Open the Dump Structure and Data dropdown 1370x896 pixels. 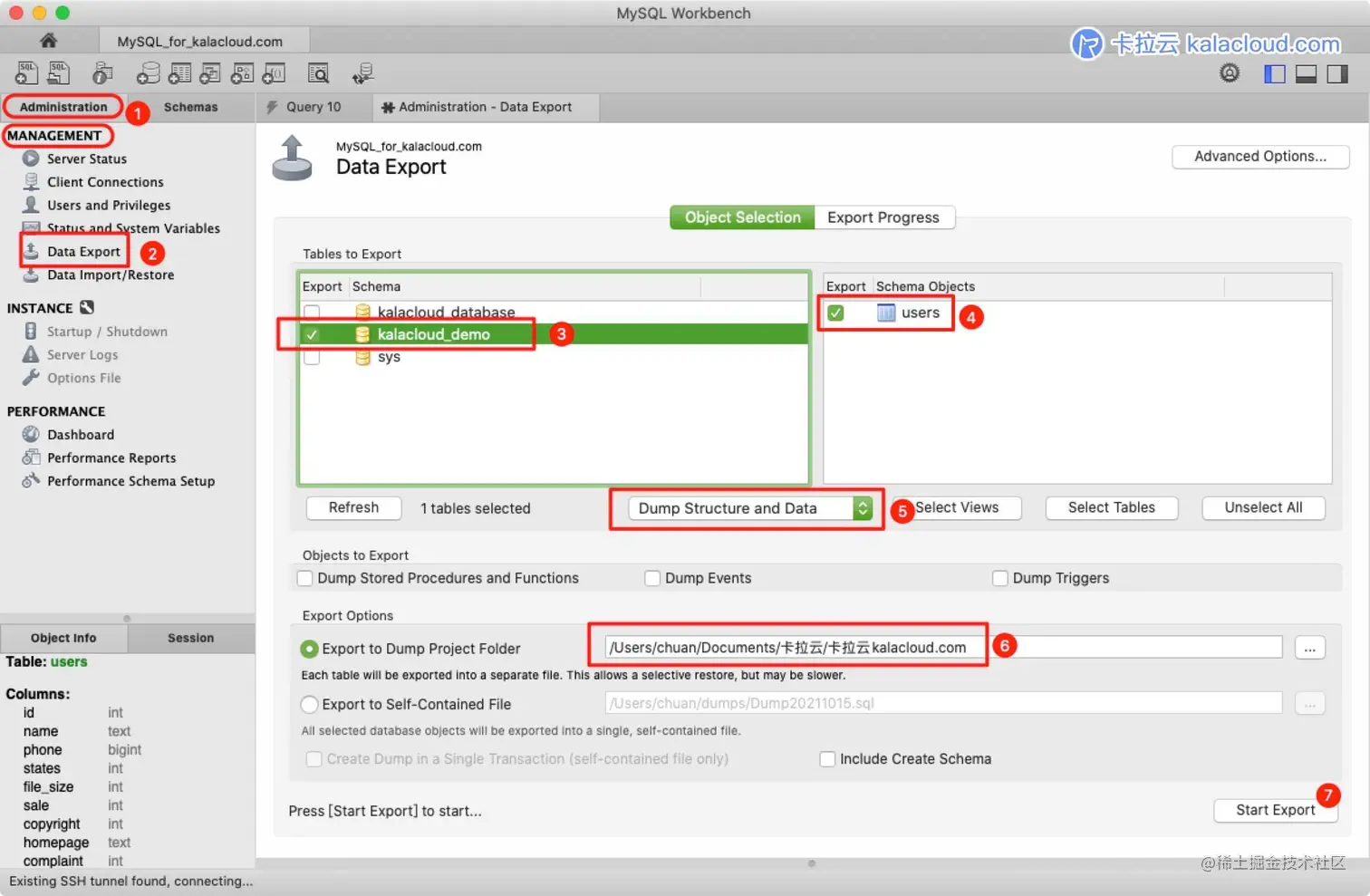coord(751,508)
